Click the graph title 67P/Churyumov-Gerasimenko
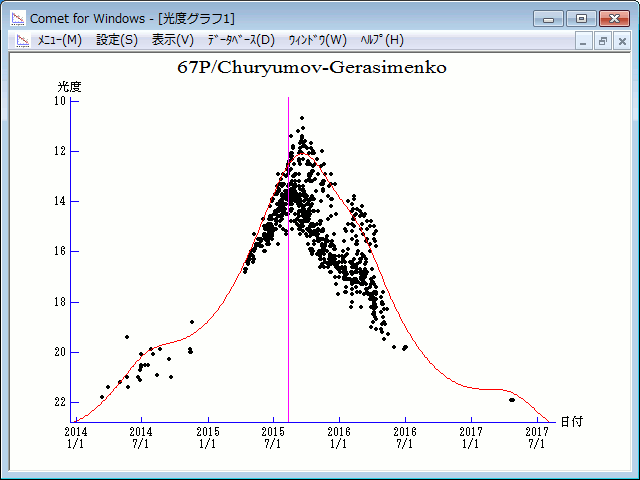Image resolution: width=640 pixels, height=480 pixels. [x=312, y=68]
